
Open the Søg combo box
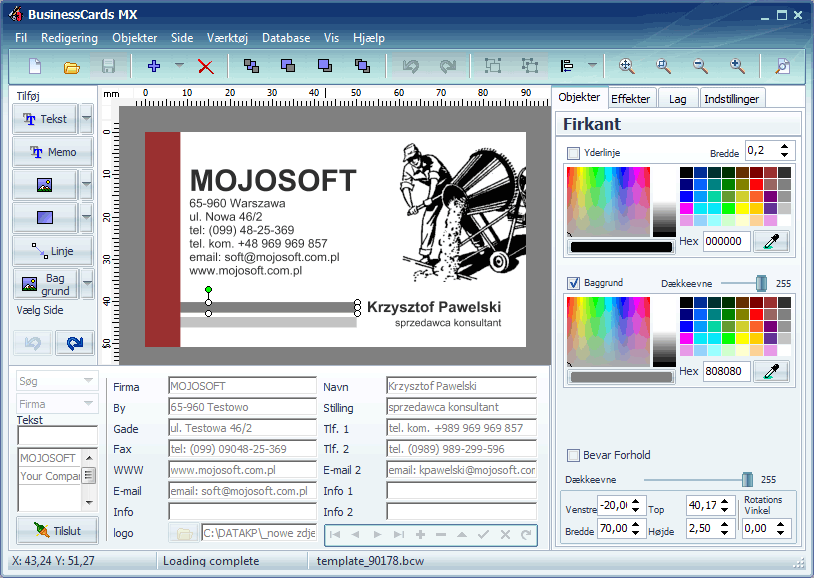tap(57, 381)
